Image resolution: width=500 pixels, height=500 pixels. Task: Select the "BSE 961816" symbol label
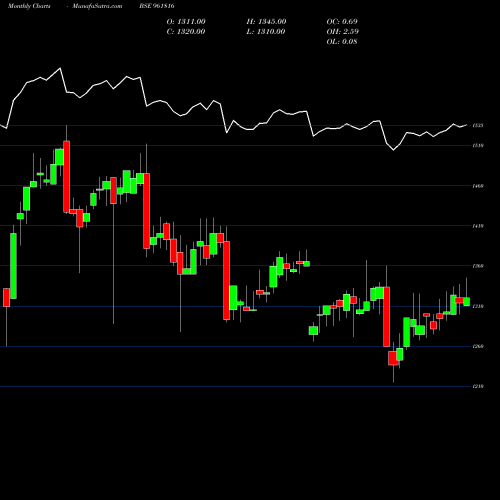157,6
